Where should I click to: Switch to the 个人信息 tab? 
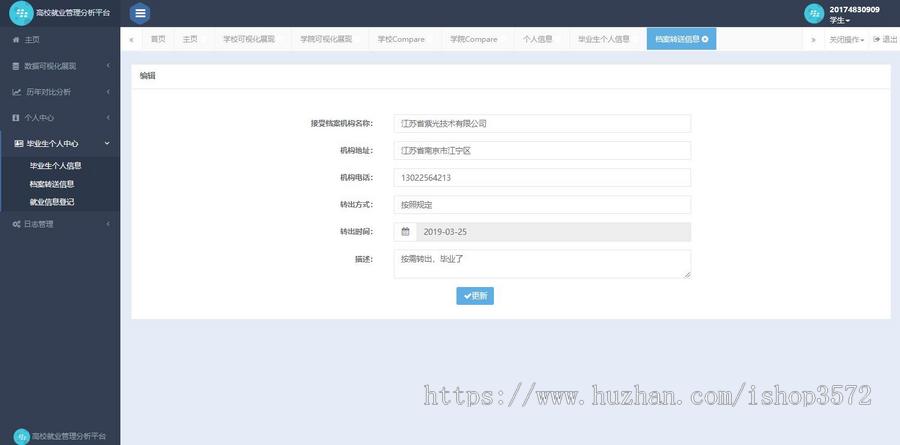point(538,39)
